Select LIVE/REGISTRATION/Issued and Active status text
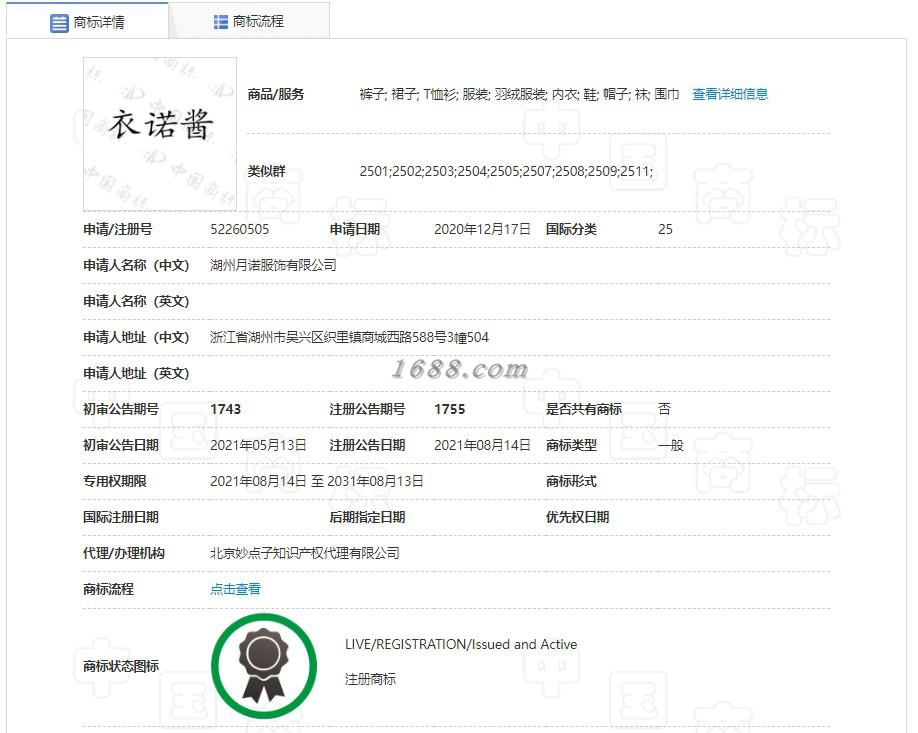This screenshot has width=918, height=733. pyautogui.click(x=461, y=645)
